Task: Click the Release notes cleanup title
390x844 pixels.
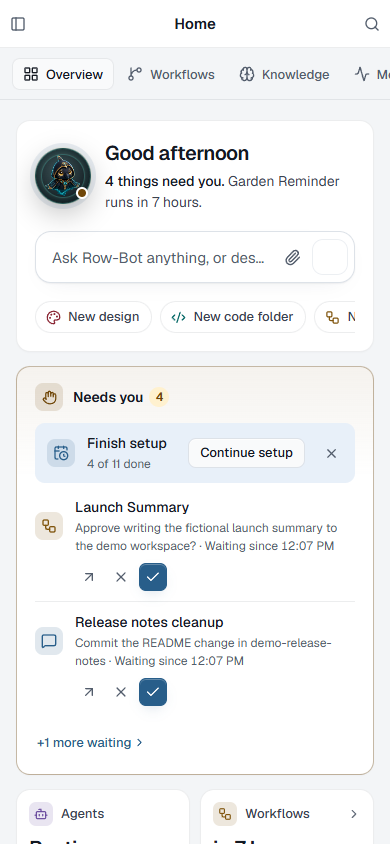Action: coord(149,622)
